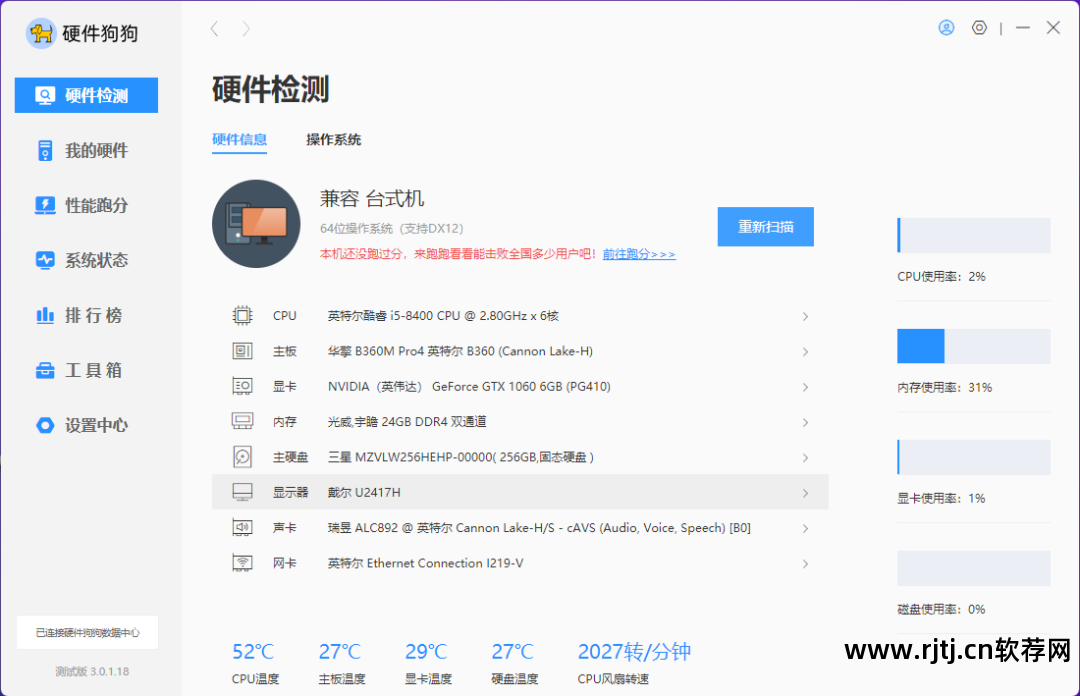Click the 硬件检测 magnifier icon in sidebar
The height and width of the screenshot is (696, 1080).
coord(45,95)
